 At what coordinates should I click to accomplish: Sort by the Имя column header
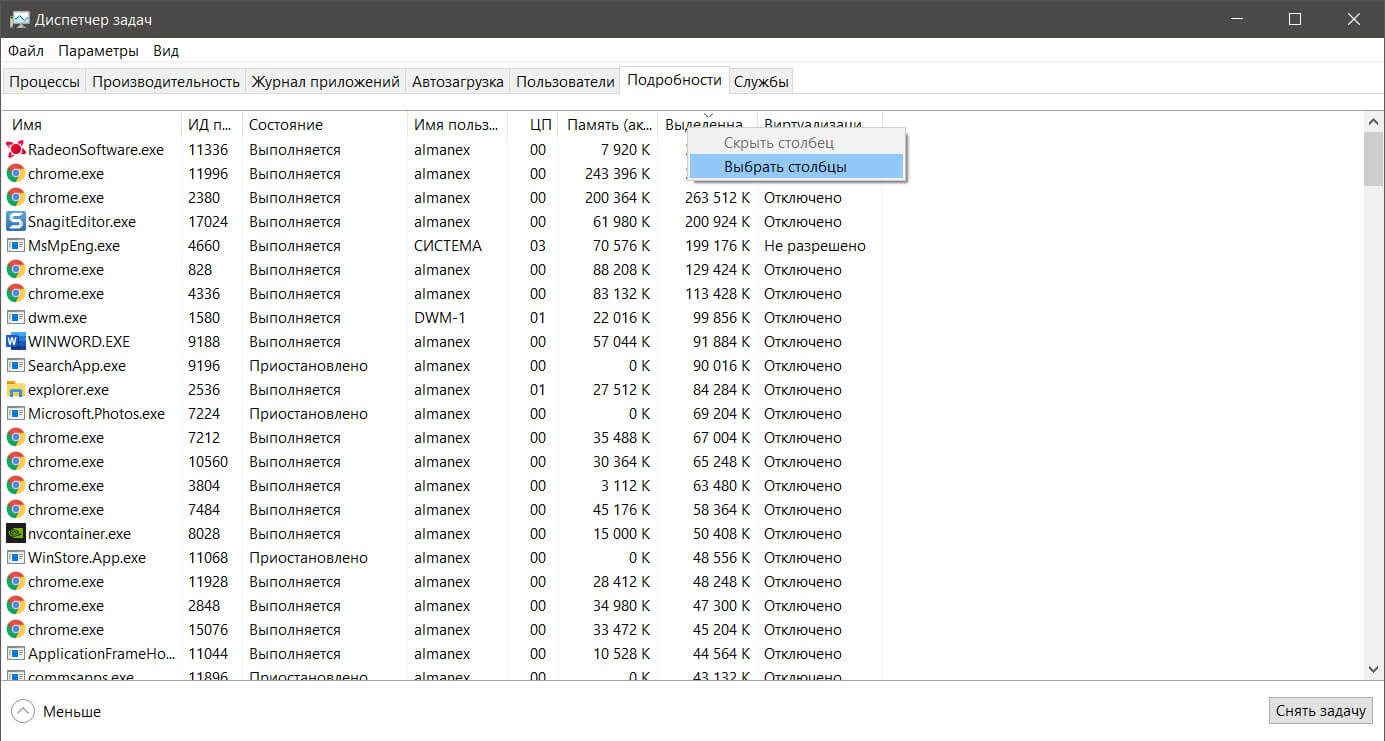(x=92, y=125)
